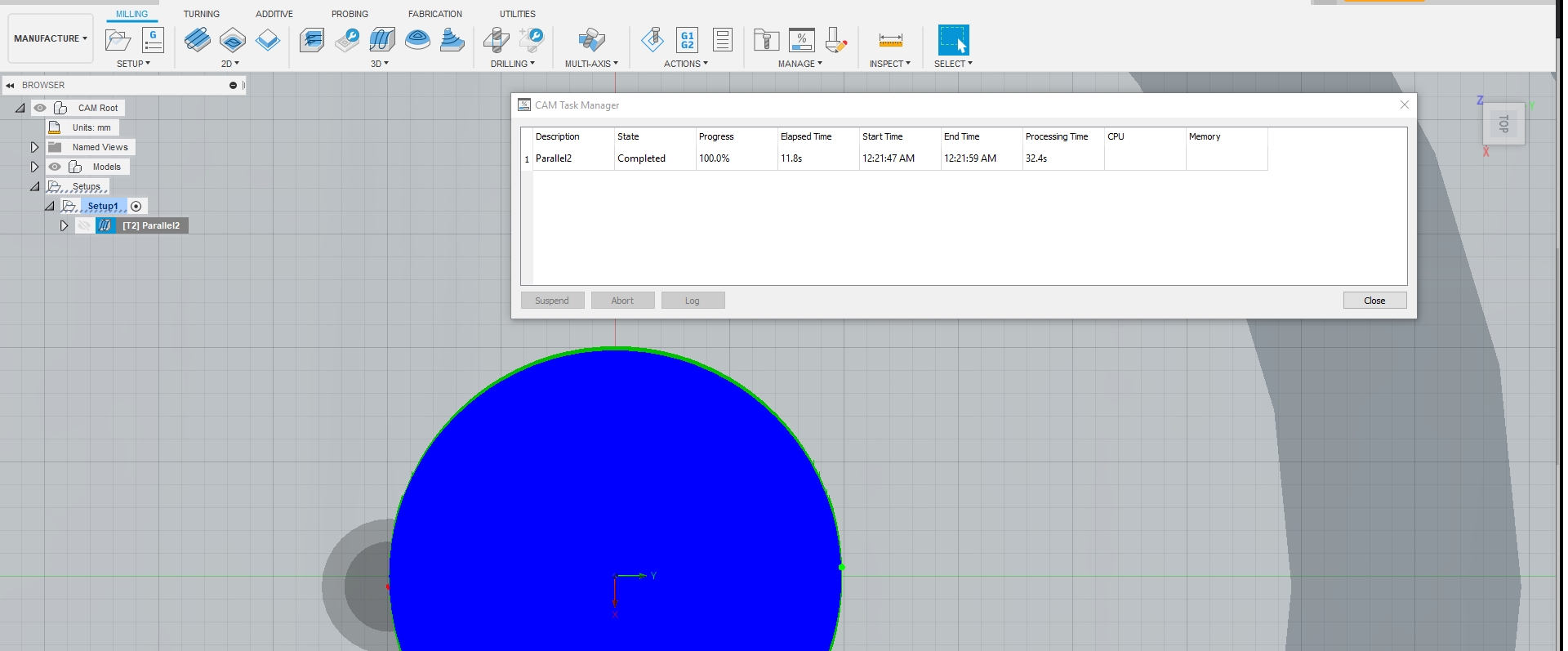Expand the [T2] Parallel2 operation node

click(x=64, y=225)
